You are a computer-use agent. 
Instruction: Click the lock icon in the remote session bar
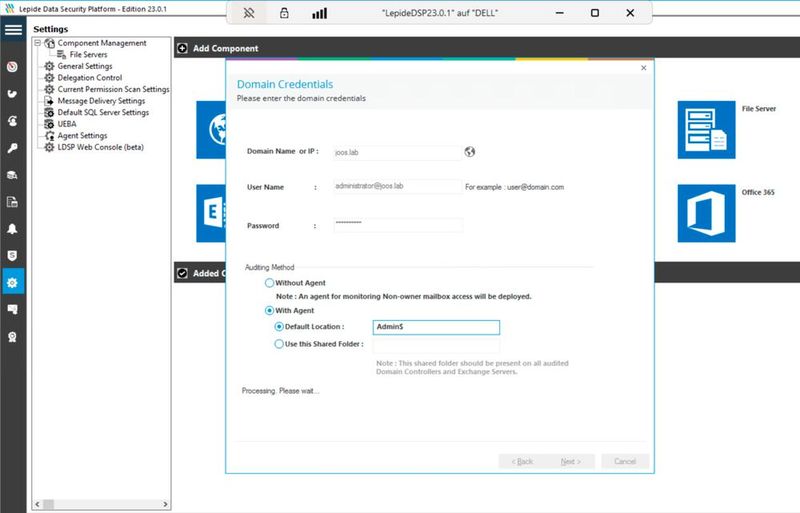pyautogui.click(x=284, y=13)
